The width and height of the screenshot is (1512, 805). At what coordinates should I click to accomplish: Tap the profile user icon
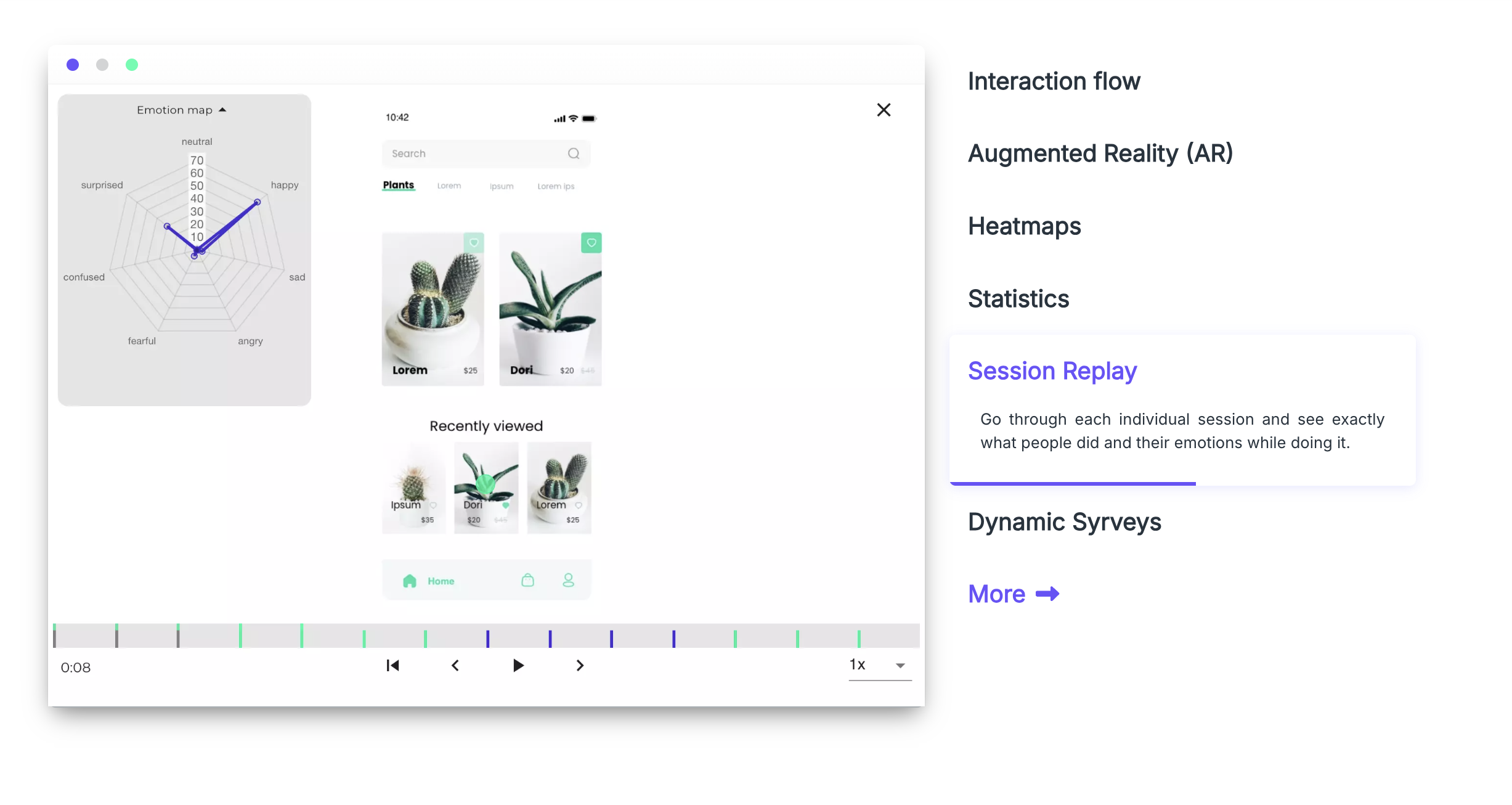[x=569, y=580]
